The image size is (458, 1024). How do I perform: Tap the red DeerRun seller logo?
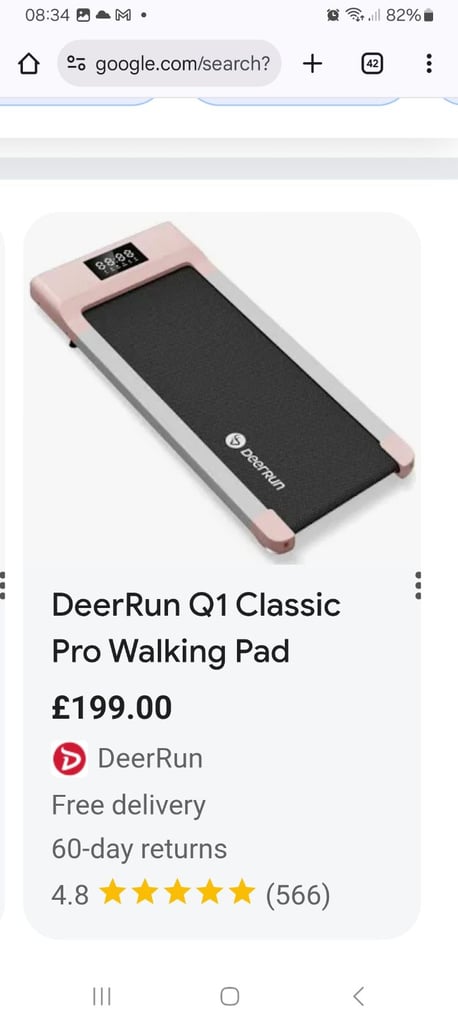(x=69, y=759)
